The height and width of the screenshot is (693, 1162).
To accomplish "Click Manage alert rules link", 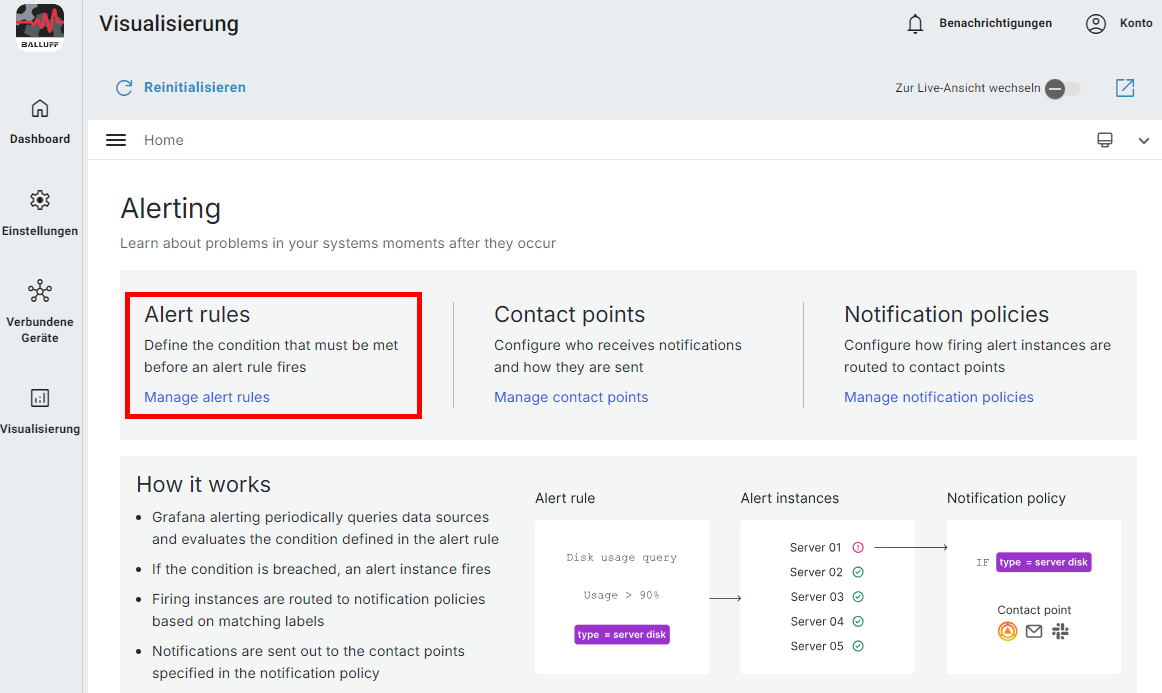I will 207,397.
